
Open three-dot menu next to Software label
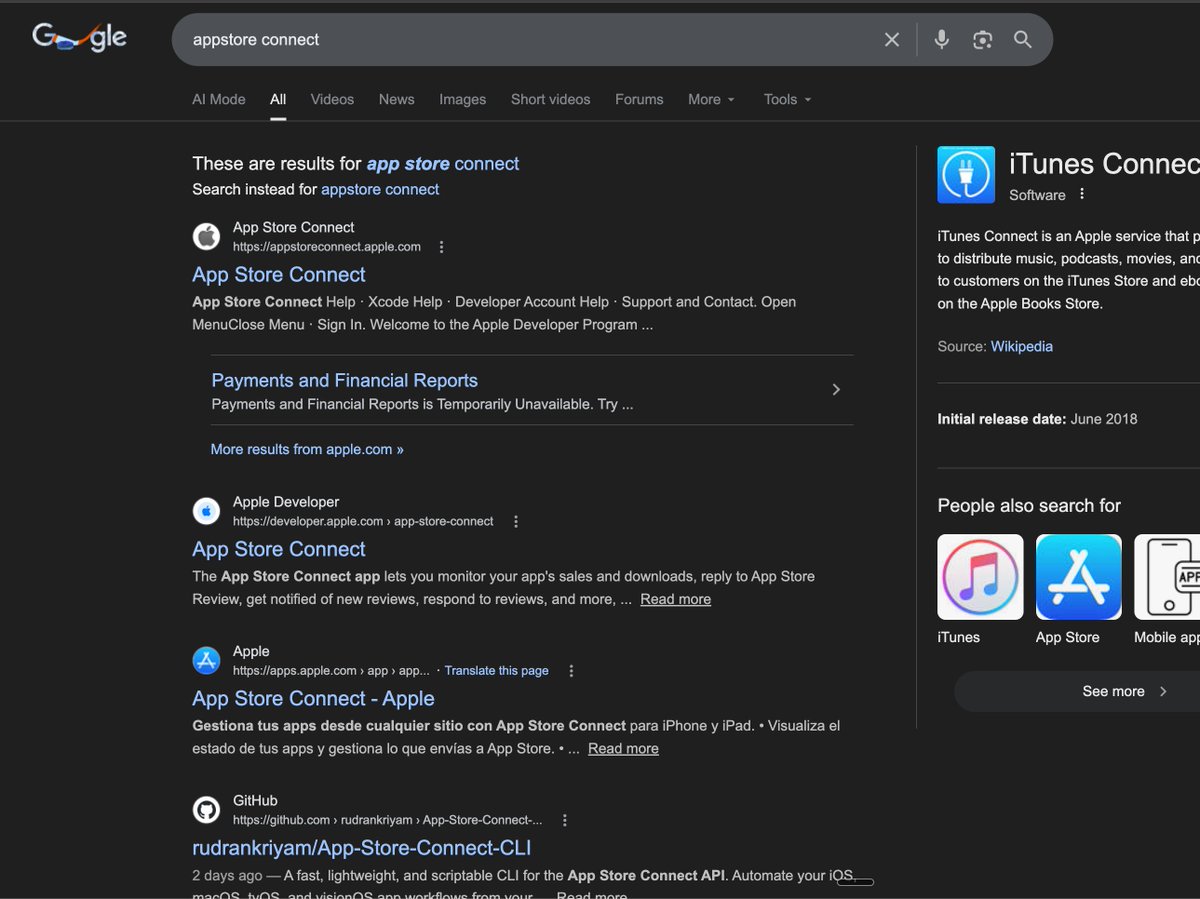click(x=1082, y=194)
